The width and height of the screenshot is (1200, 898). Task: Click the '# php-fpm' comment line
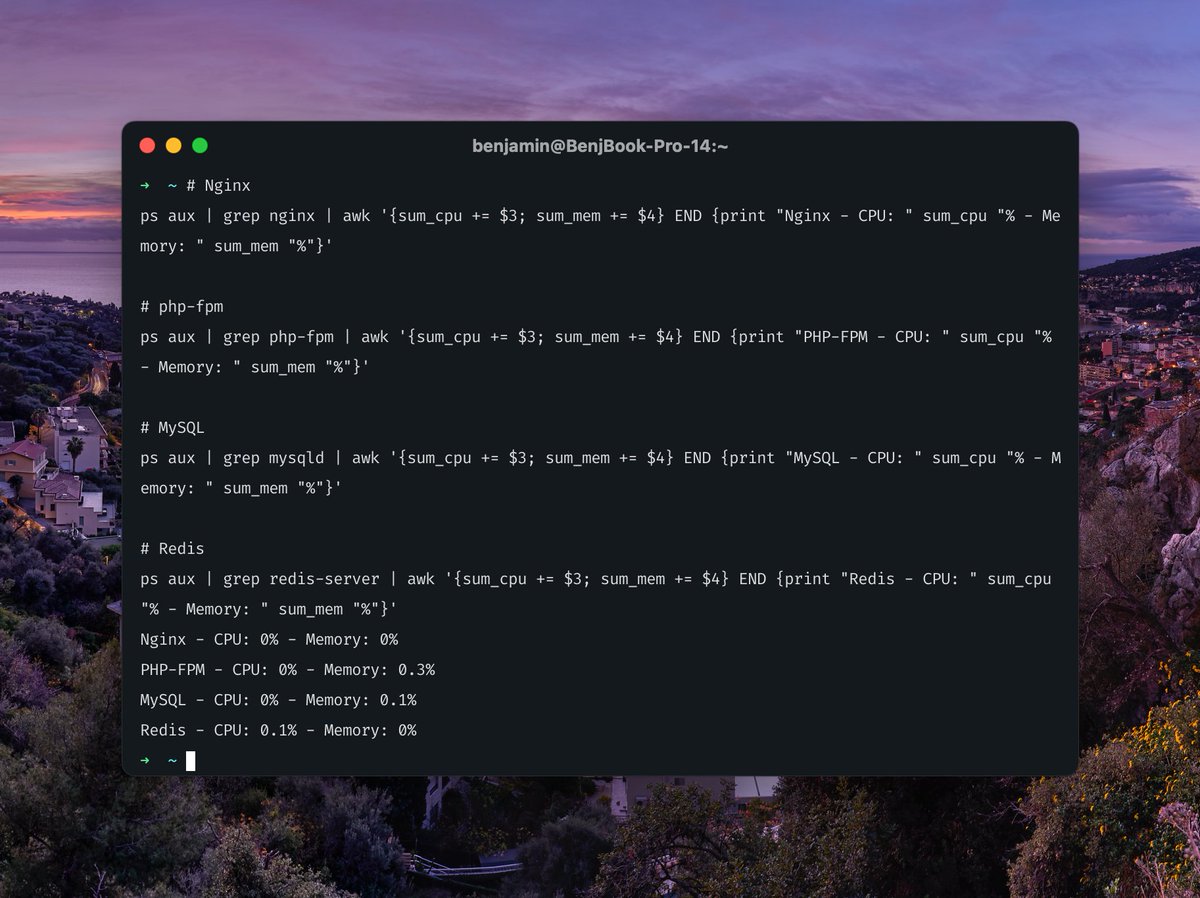pyautogui.click(x=182, y=306)
